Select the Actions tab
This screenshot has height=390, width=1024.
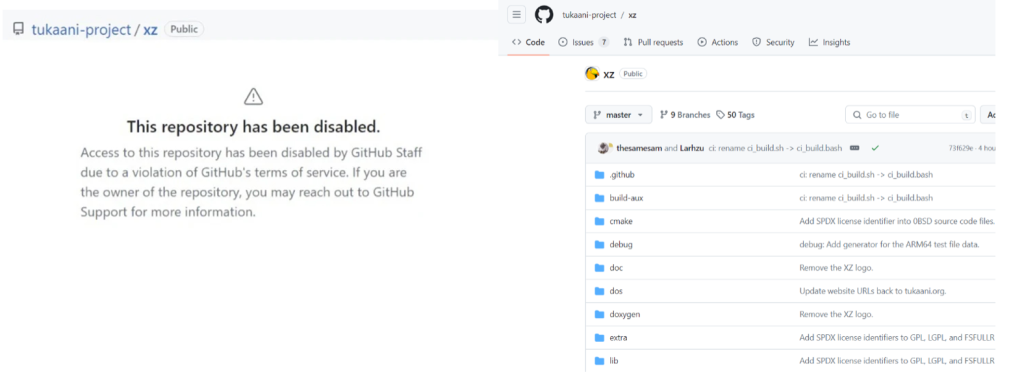point(718,42)
